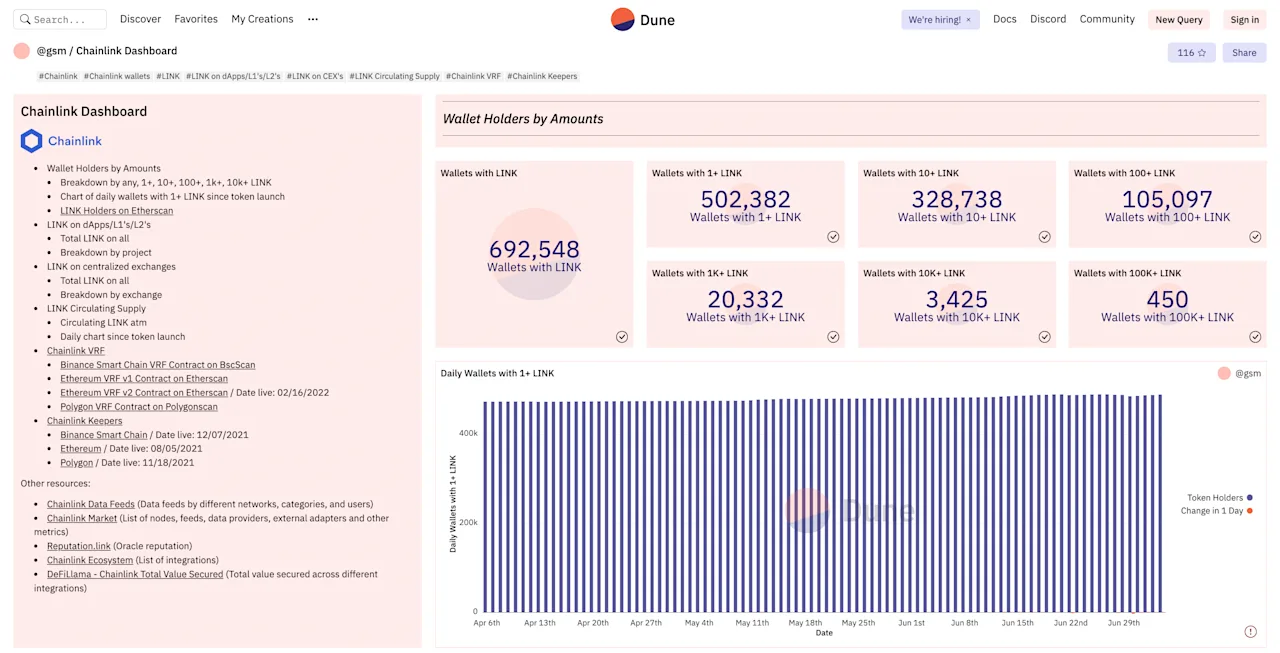Click the 3,425 wallets counter value

(957, 299)
